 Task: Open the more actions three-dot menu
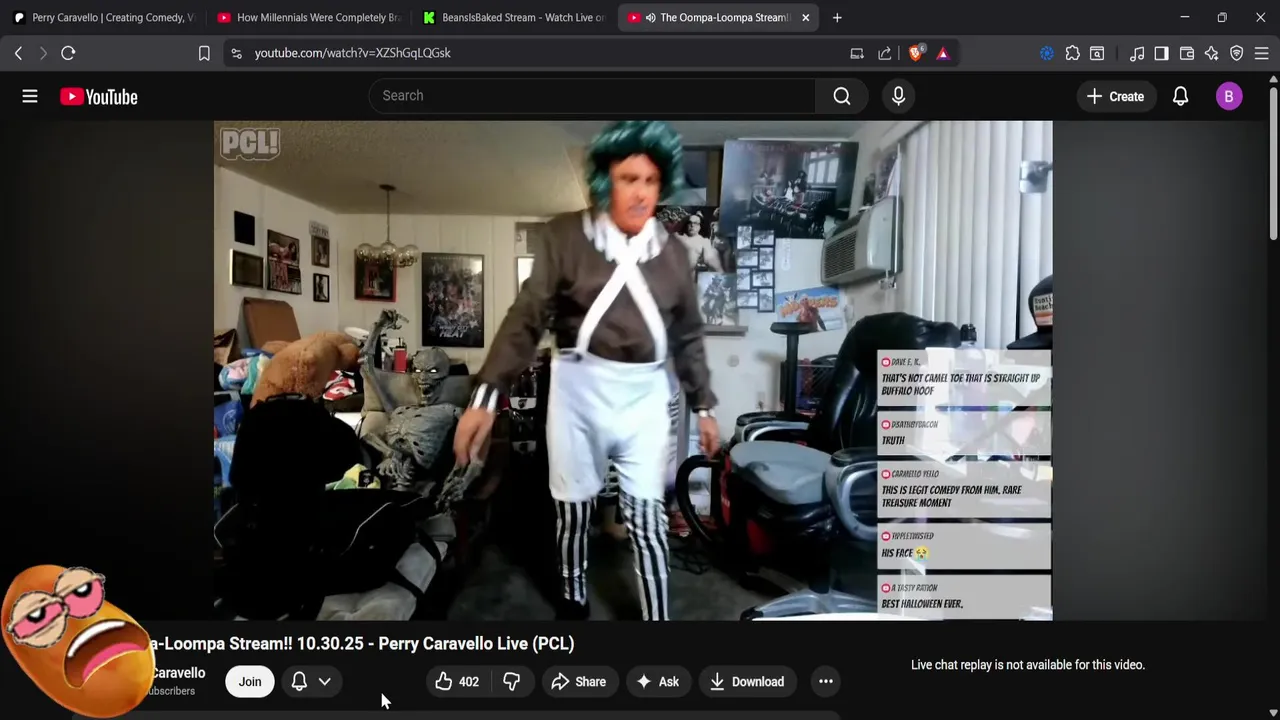point(826,682)
